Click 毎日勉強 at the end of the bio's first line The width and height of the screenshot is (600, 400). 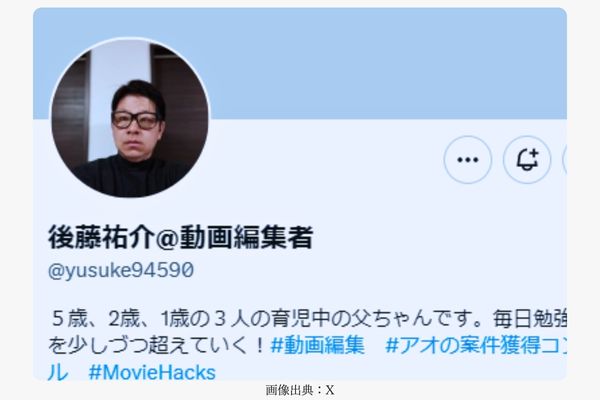[x=529, y=319]
